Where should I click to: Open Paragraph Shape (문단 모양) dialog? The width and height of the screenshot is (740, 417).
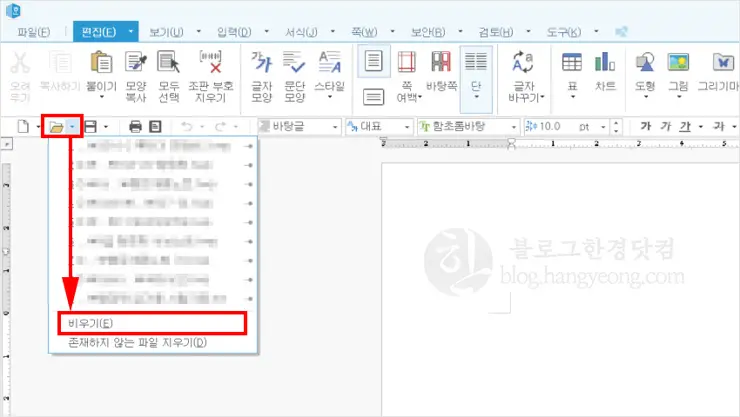tap(294, 62)
